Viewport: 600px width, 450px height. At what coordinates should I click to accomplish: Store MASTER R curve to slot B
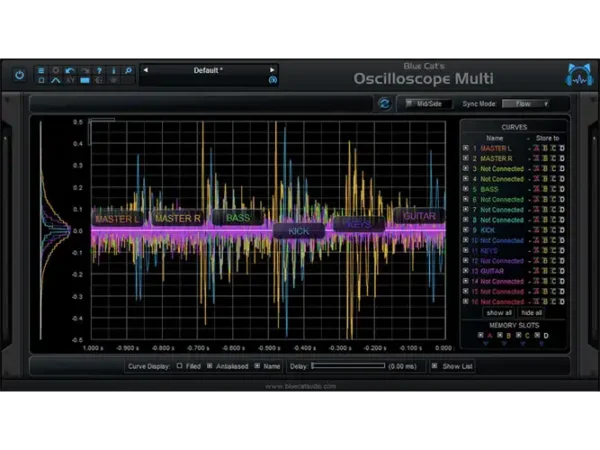click(545, 158)
